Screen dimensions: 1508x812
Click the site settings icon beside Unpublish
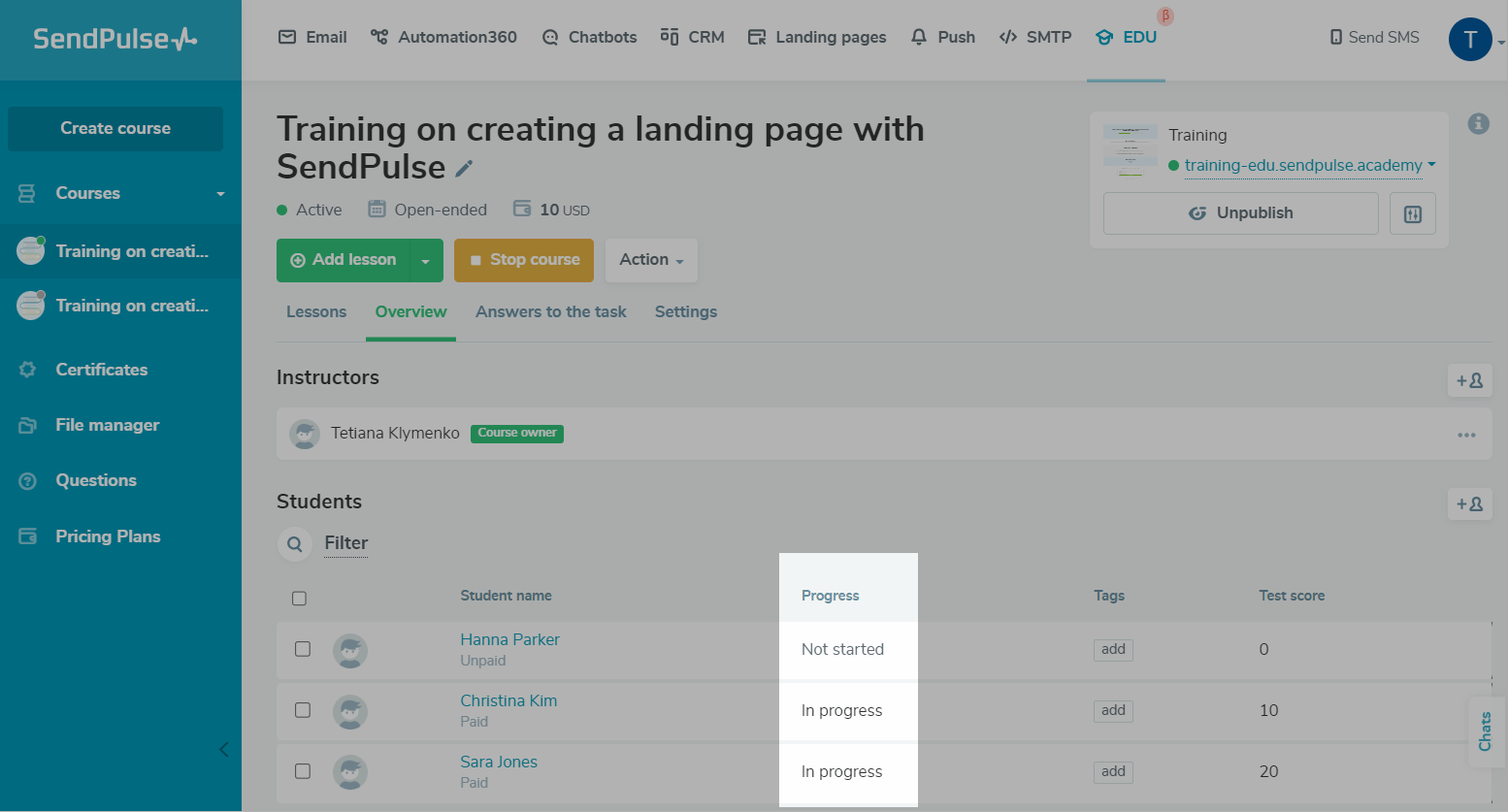click(1413, 213)
